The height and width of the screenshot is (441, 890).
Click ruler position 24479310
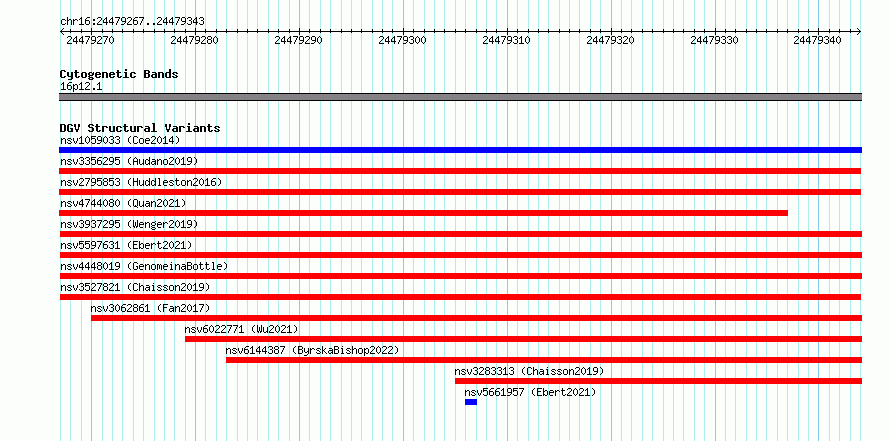pyautogui.click(x=506, y=40)
